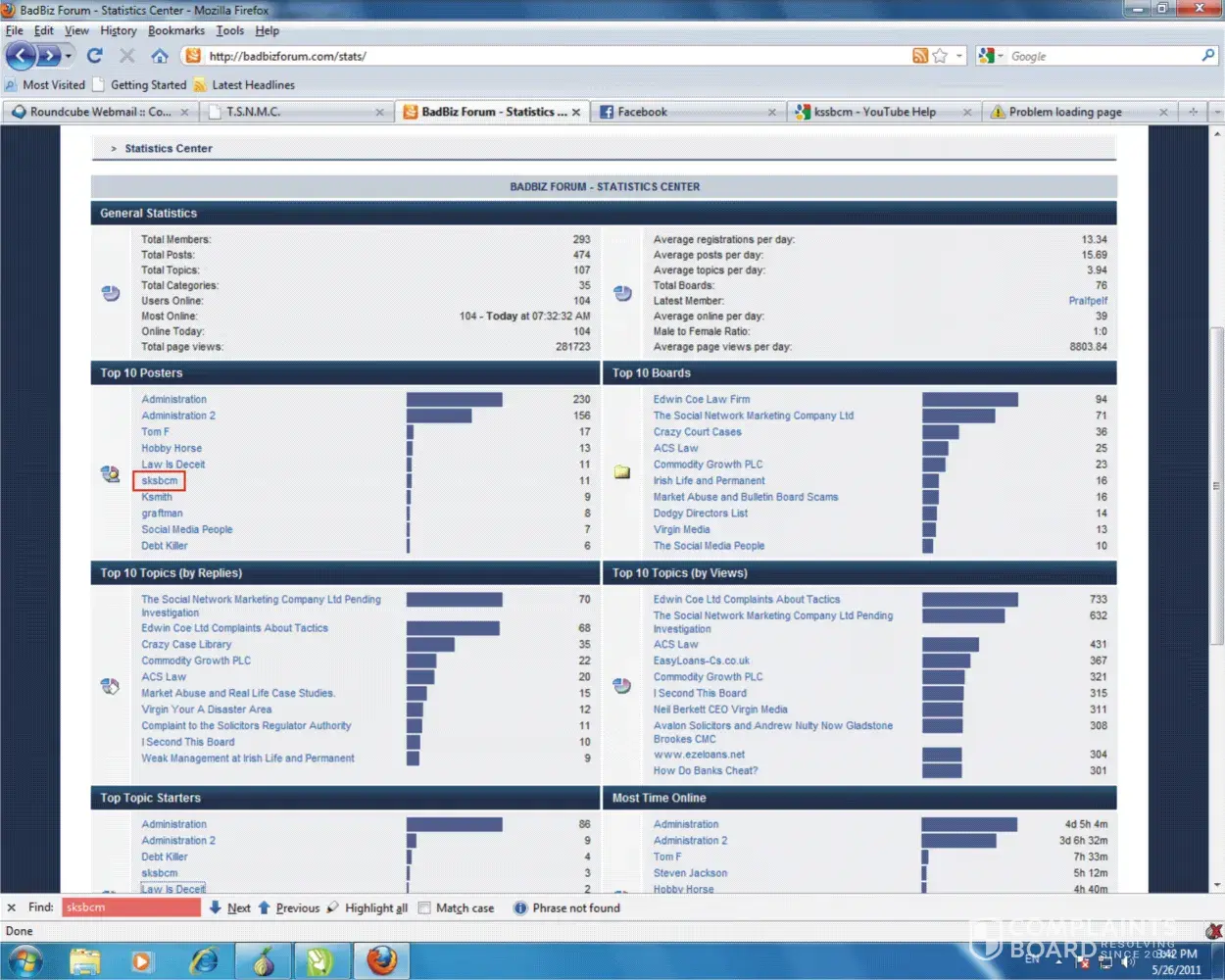Open the sksbcm poster link

tap(160, 480)
